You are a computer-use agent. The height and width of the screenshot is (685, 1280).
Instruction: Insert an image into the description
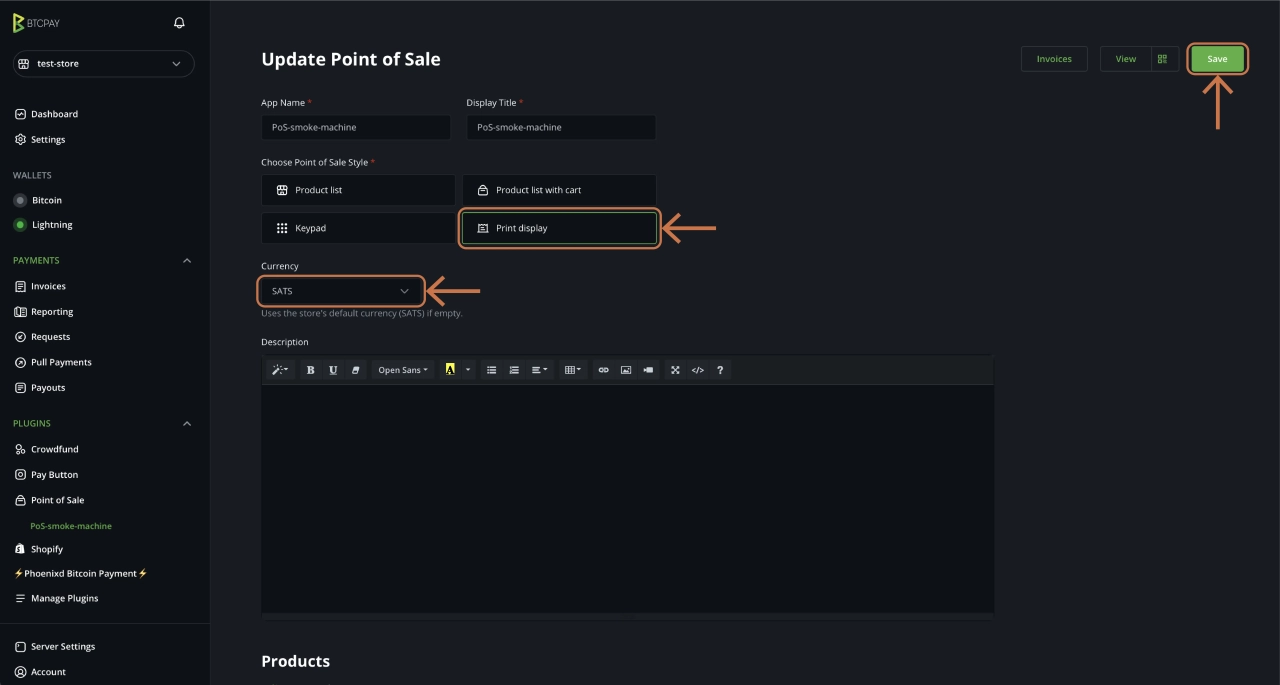[x=626, y=370]
